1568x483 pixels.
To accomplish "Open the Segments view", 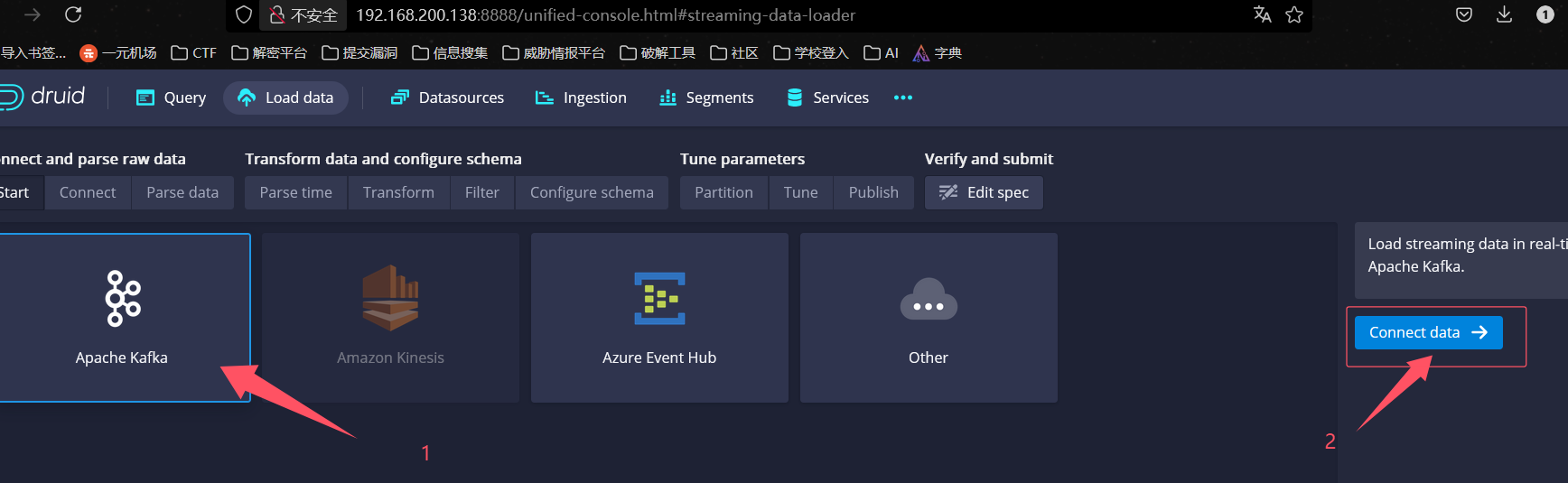I will point(706,98).
